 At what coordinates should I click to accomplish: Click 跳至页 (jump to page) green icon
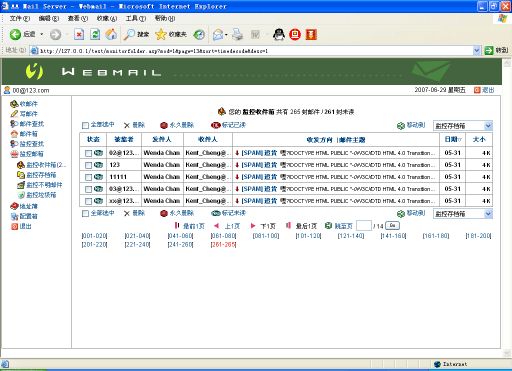pos(328,226)
